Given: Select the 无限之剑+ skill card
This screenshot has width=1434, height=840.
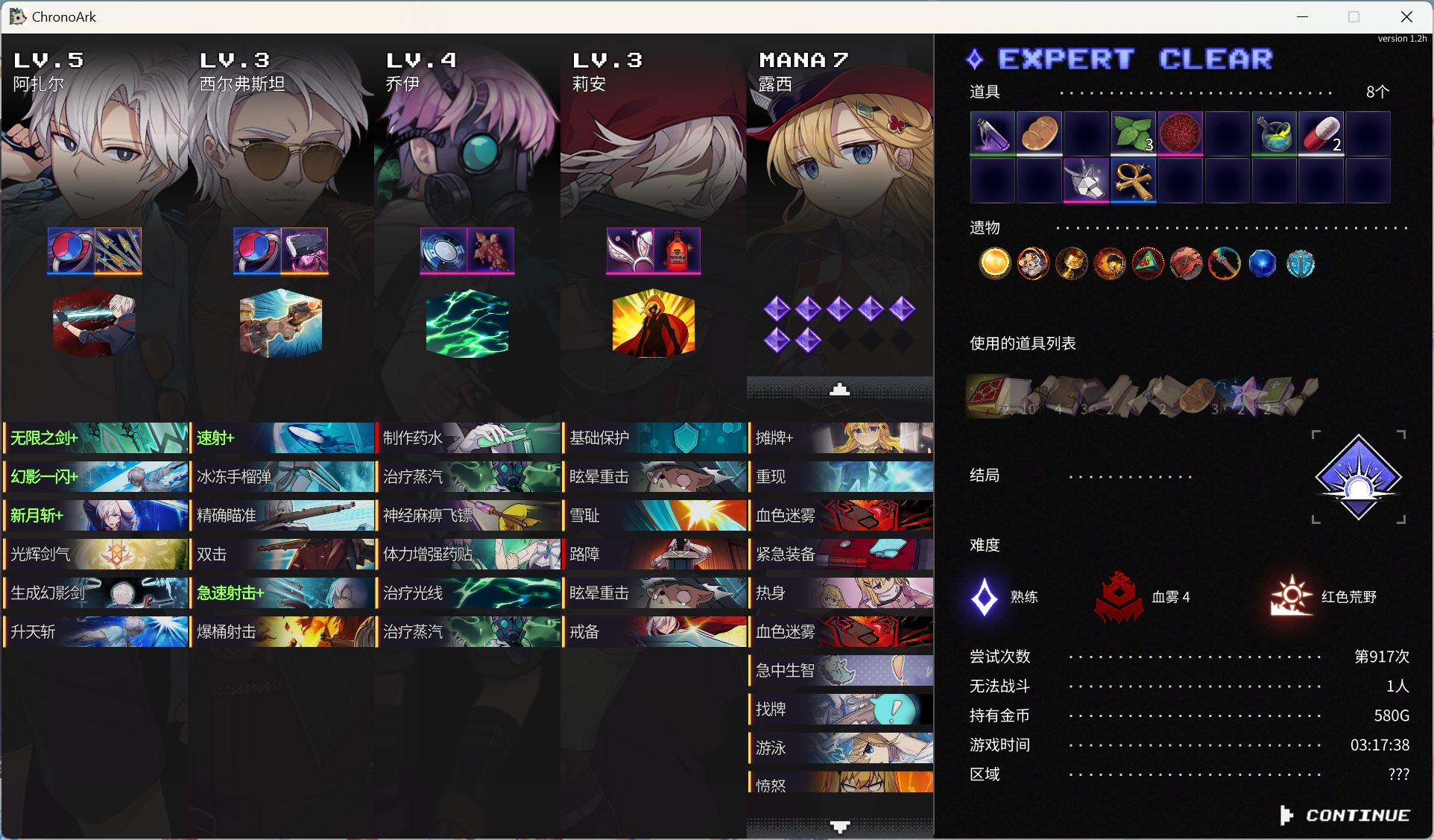Looking at the screenshot, I should pos(95,438).
